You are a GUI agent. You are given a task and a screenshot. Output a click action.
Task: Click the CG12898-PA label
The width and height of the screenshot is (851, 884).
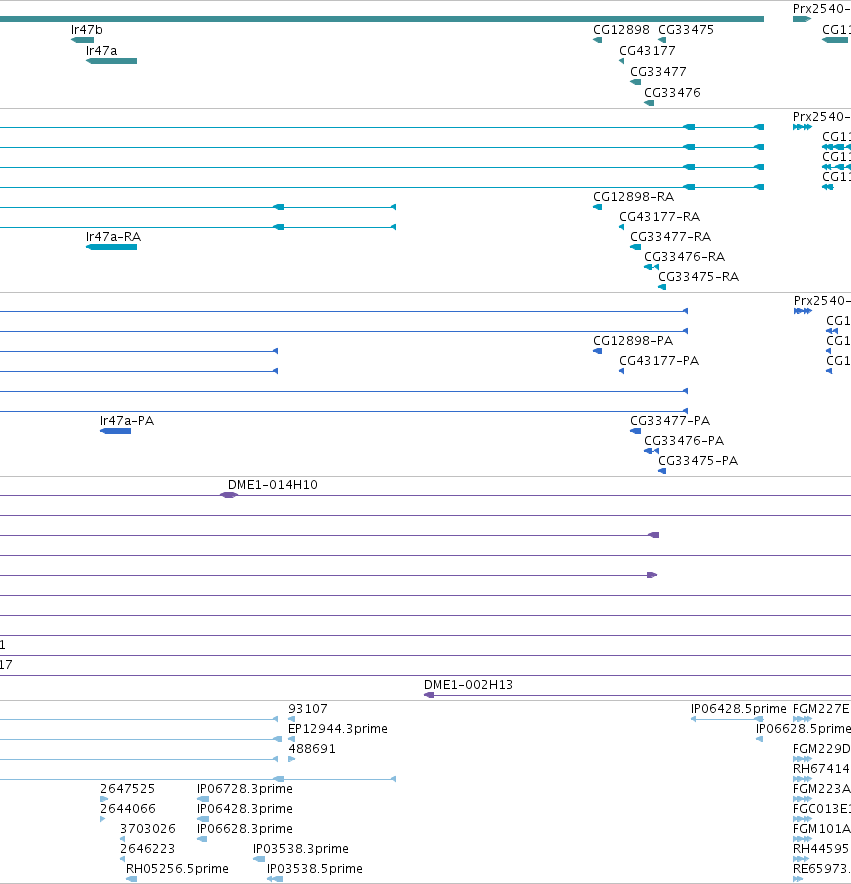click(633, 341)
